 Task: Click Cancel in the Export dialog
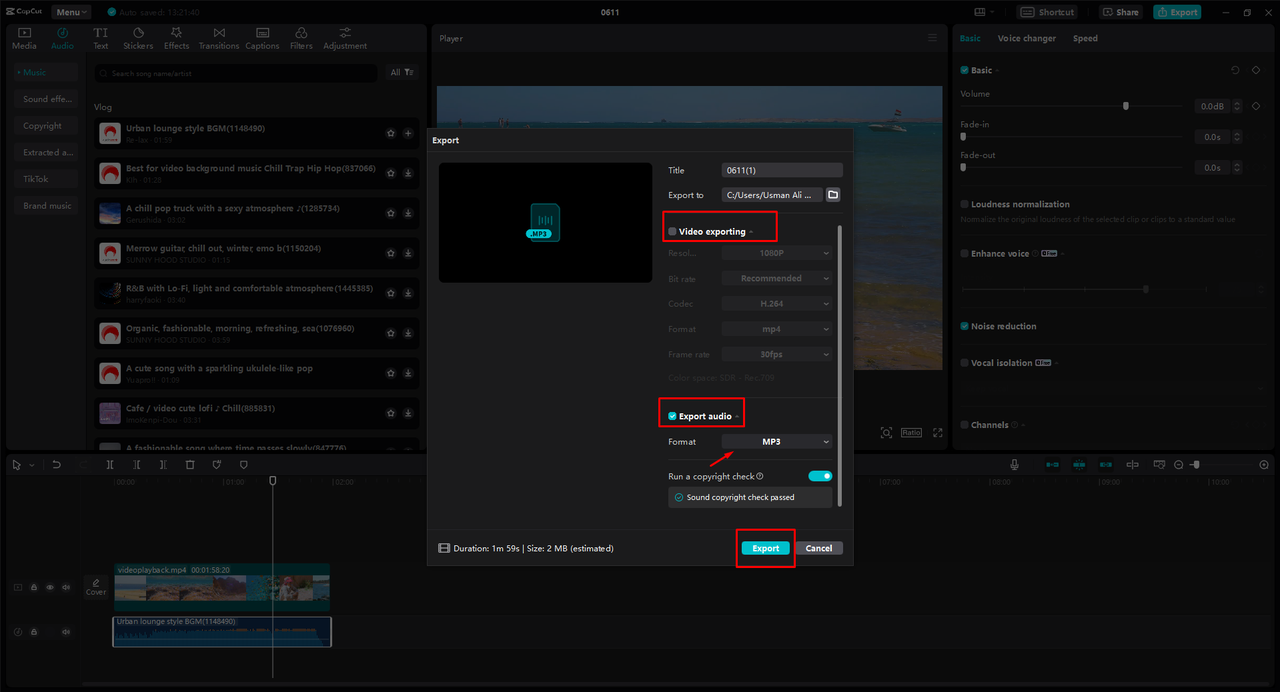pyautogui.click(x=819, y=548)
